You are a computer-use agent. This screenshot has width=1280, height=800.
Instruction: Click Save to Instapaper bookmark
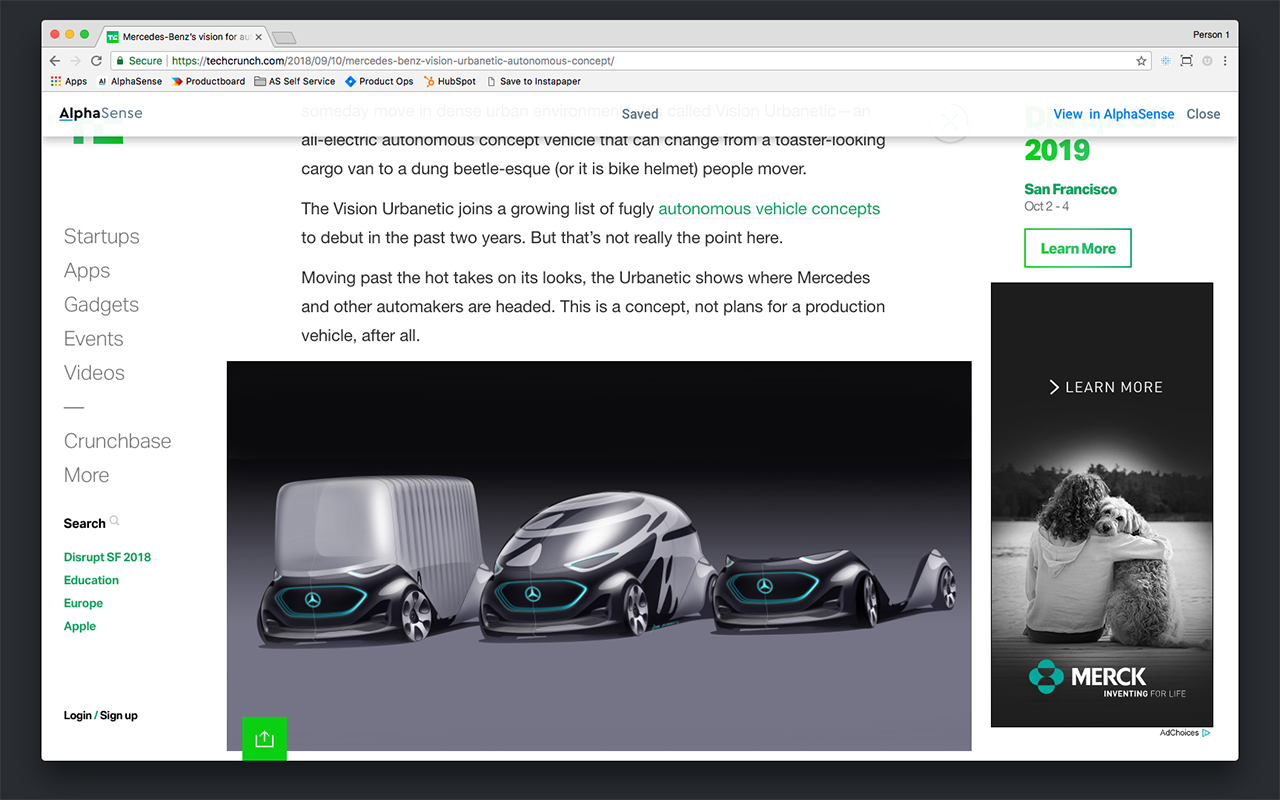[x=534, y=81]
